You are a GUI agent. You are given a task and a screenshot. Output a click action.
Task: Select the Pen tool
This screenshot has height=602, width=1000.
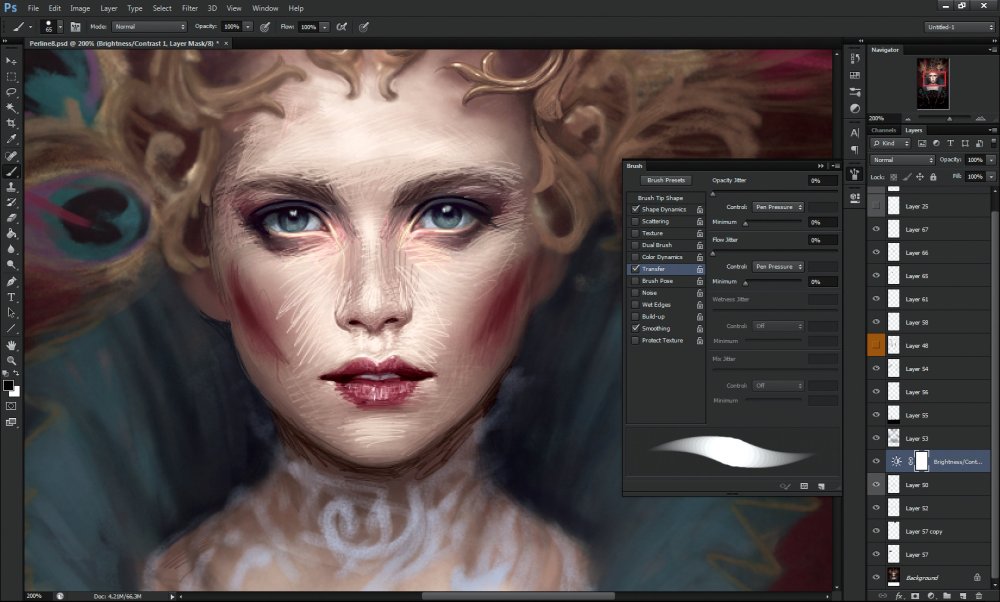pos(11,281)
